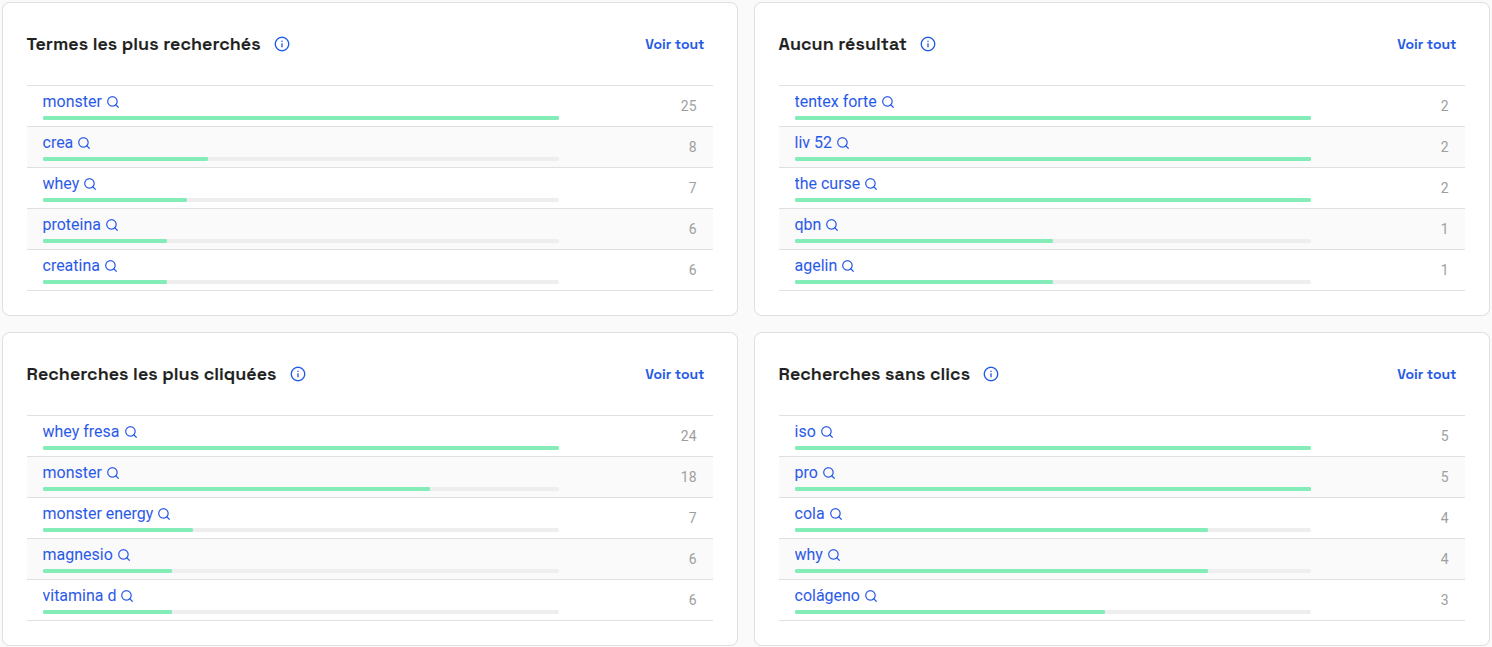The width and height of the screenshot is (1492, 647).
Task: View all Recherches les plus cliquées
Action: pyautogui.click(x=675, y=374)
